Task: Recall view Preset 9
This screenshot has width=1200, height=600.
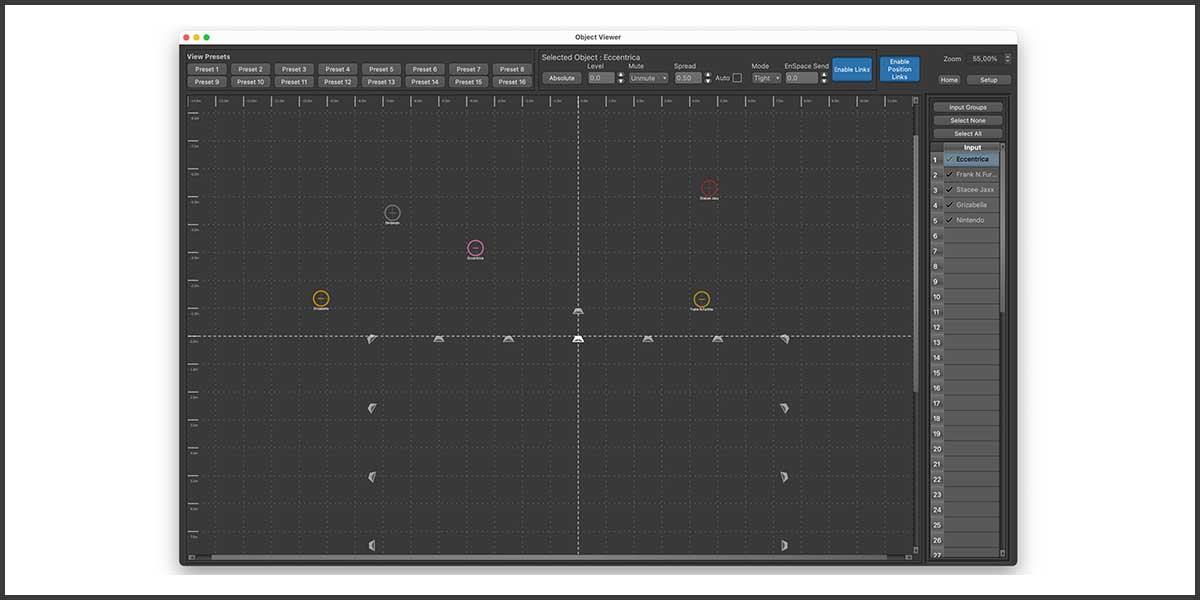Action: (206, 82)
